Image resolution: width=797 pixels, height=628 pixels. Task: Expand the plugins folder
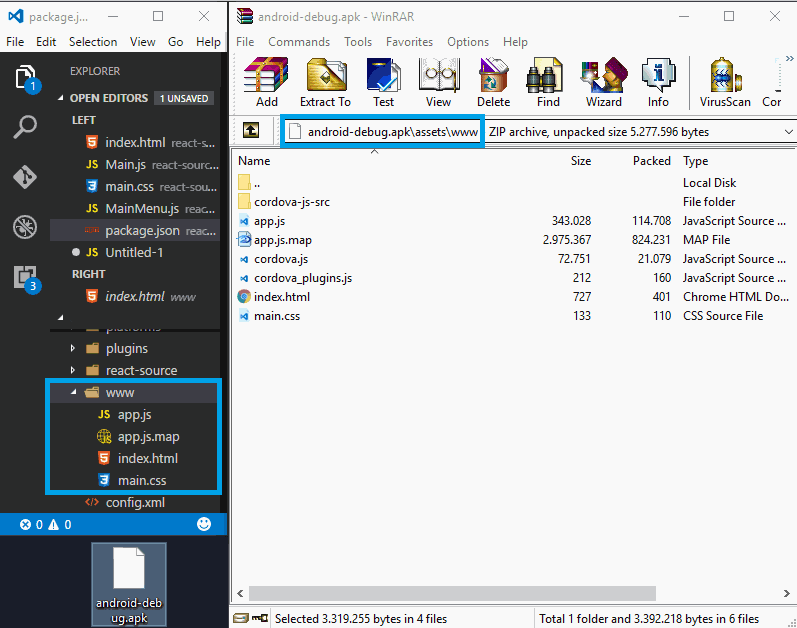pos(73,349)
